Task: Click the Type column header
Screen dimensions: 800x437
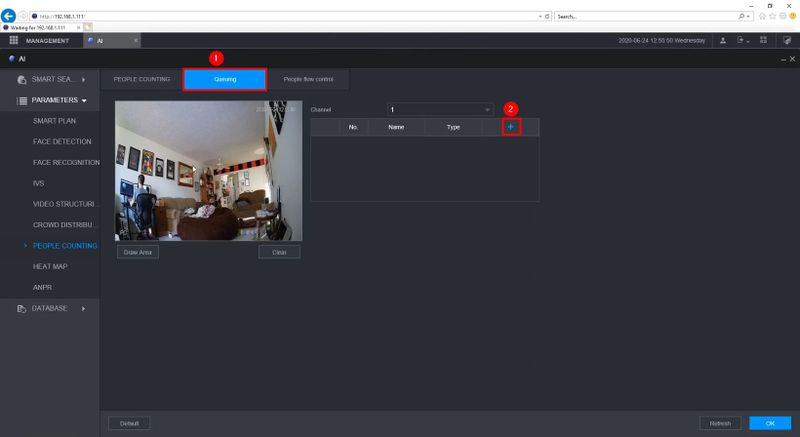Action: (x=453, y=127)
